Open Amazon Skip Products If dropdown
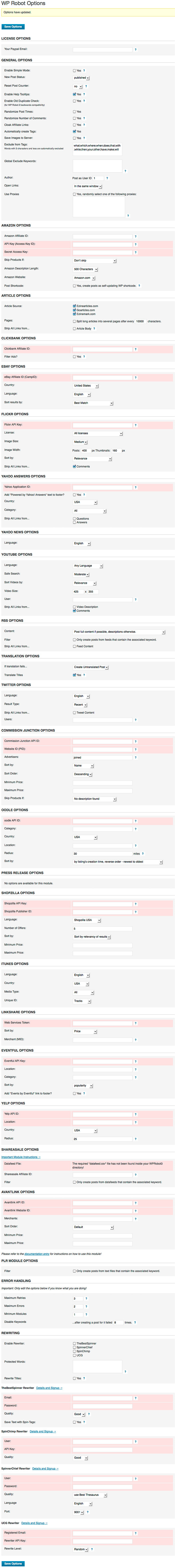Screen dimensions: 175x1568 [94, 260]
